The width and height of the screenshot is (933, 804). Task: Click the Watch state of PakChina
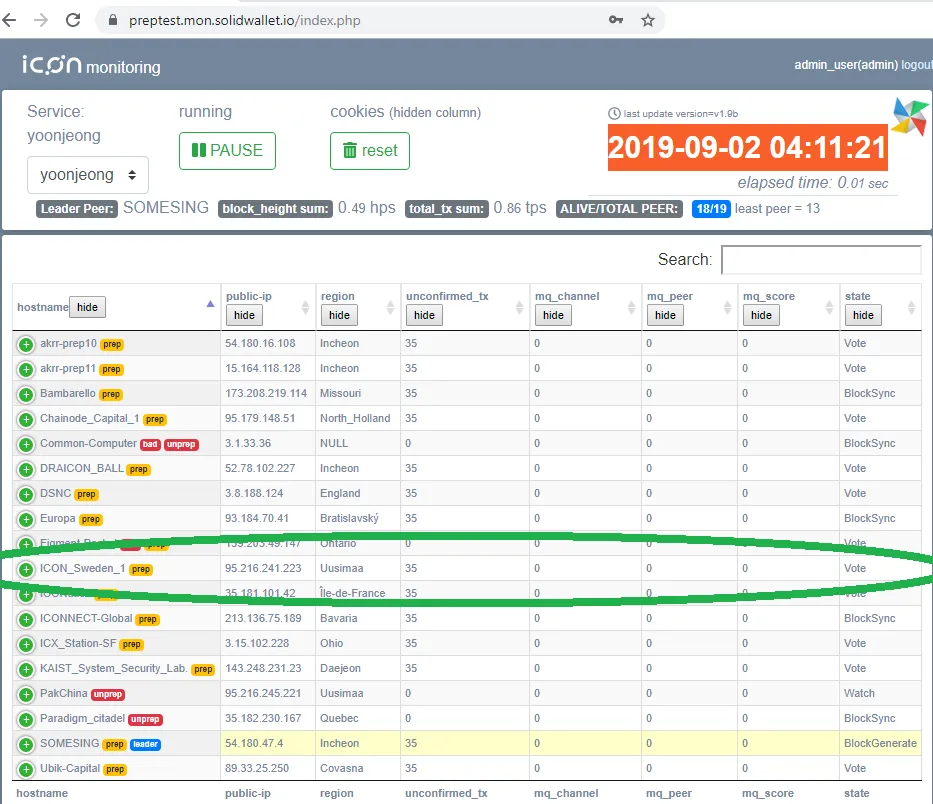point(859,693)
